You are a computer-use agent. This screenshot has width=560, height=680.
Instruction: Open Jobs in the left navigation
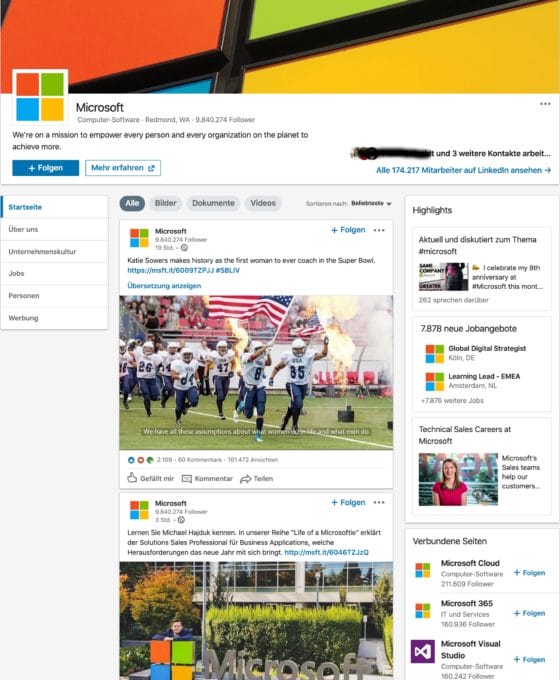pos(55,273)
